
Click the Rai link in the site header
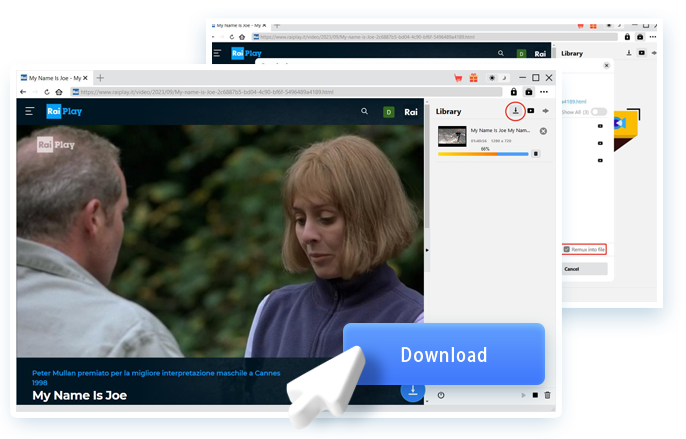pyautogui.click(x=410, y=112)
